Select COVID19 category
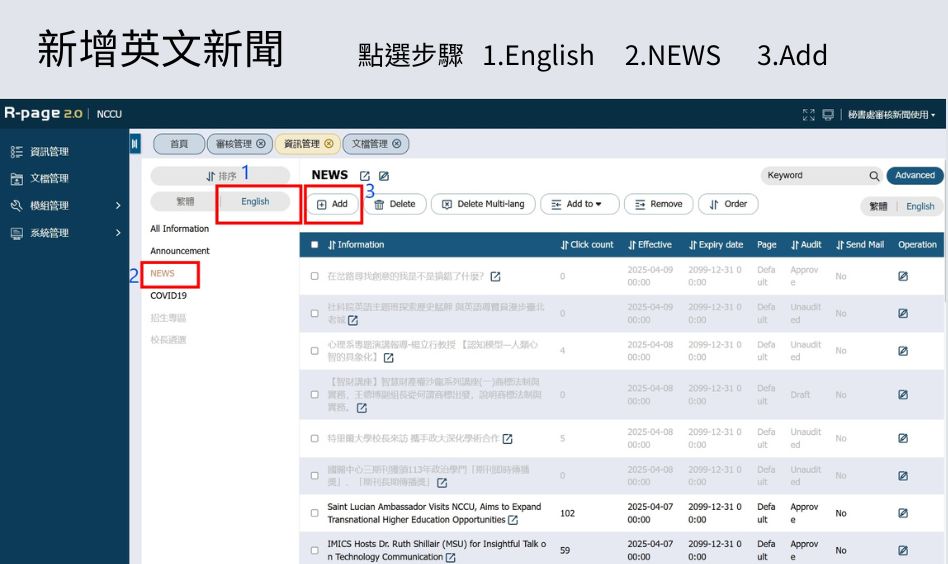This screenshot has height=564, width=948. pyautogui.click(x=168, y=296)
